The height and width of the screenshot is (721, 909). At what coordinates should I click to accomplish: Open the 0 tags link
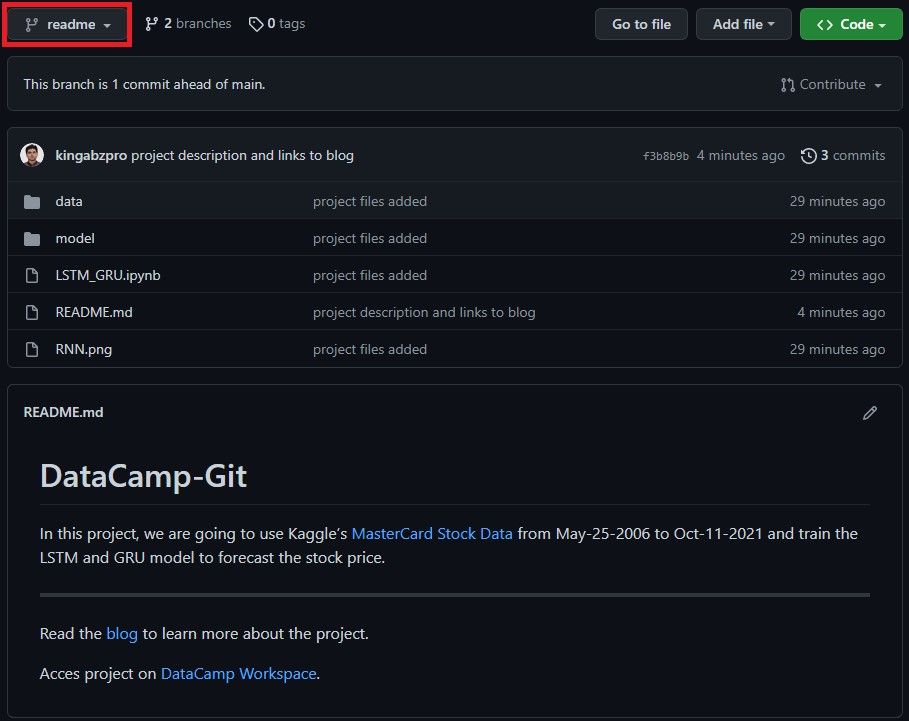tap(277, 24)
